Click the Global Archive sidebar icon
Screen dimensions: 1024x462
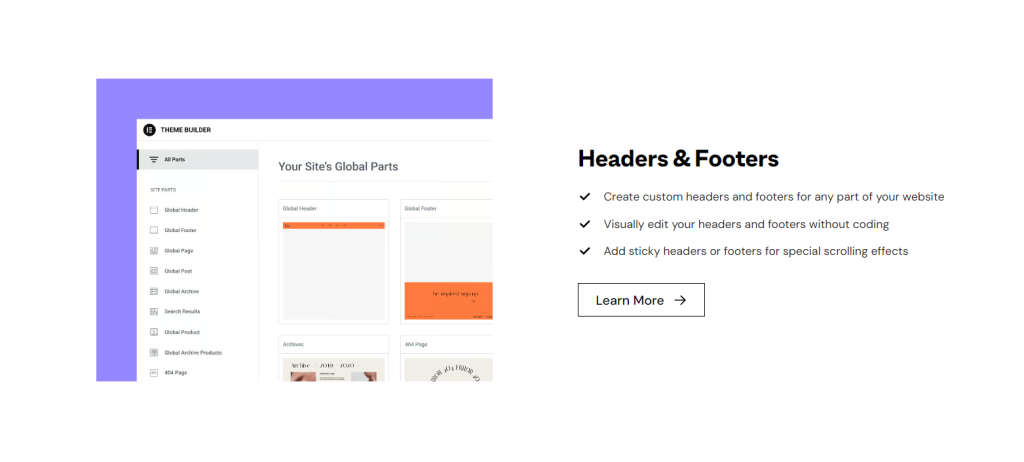point(154,292)
